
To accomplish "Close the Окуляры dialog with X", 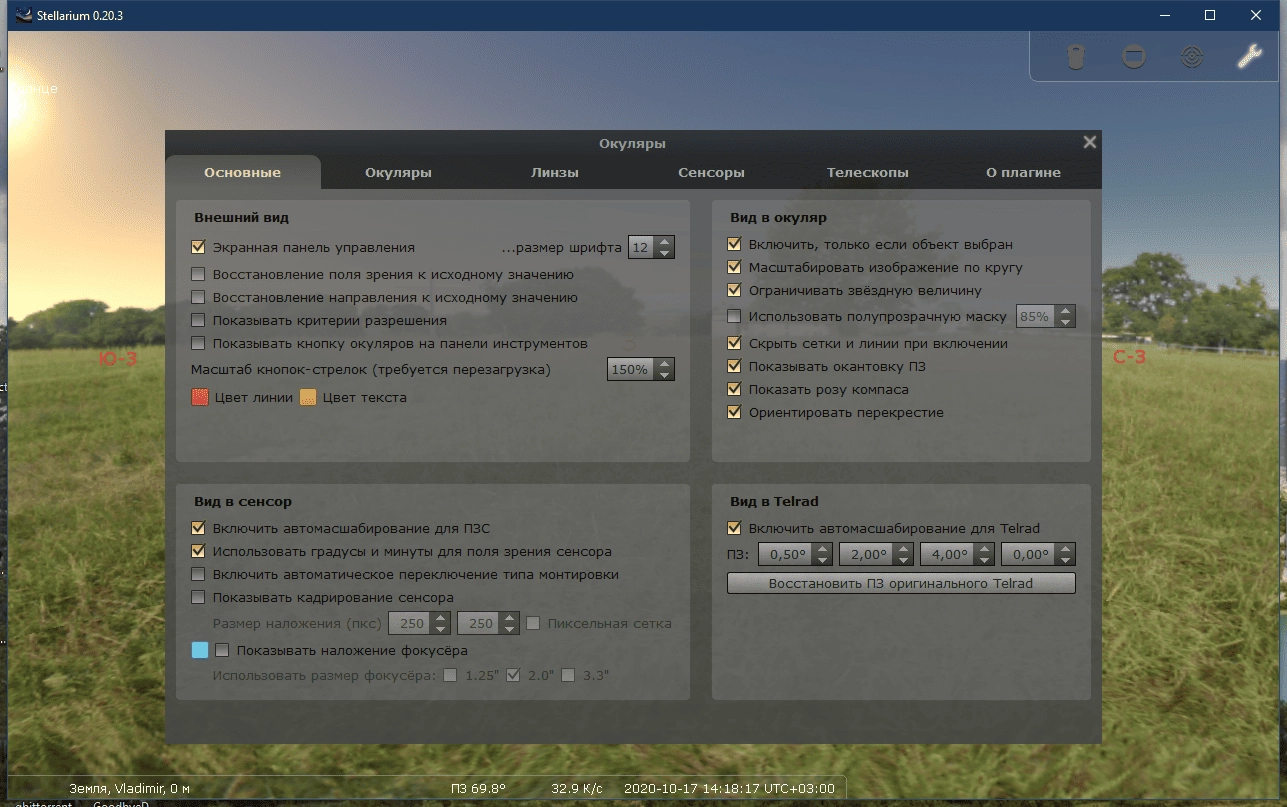I will point(1090,142).
